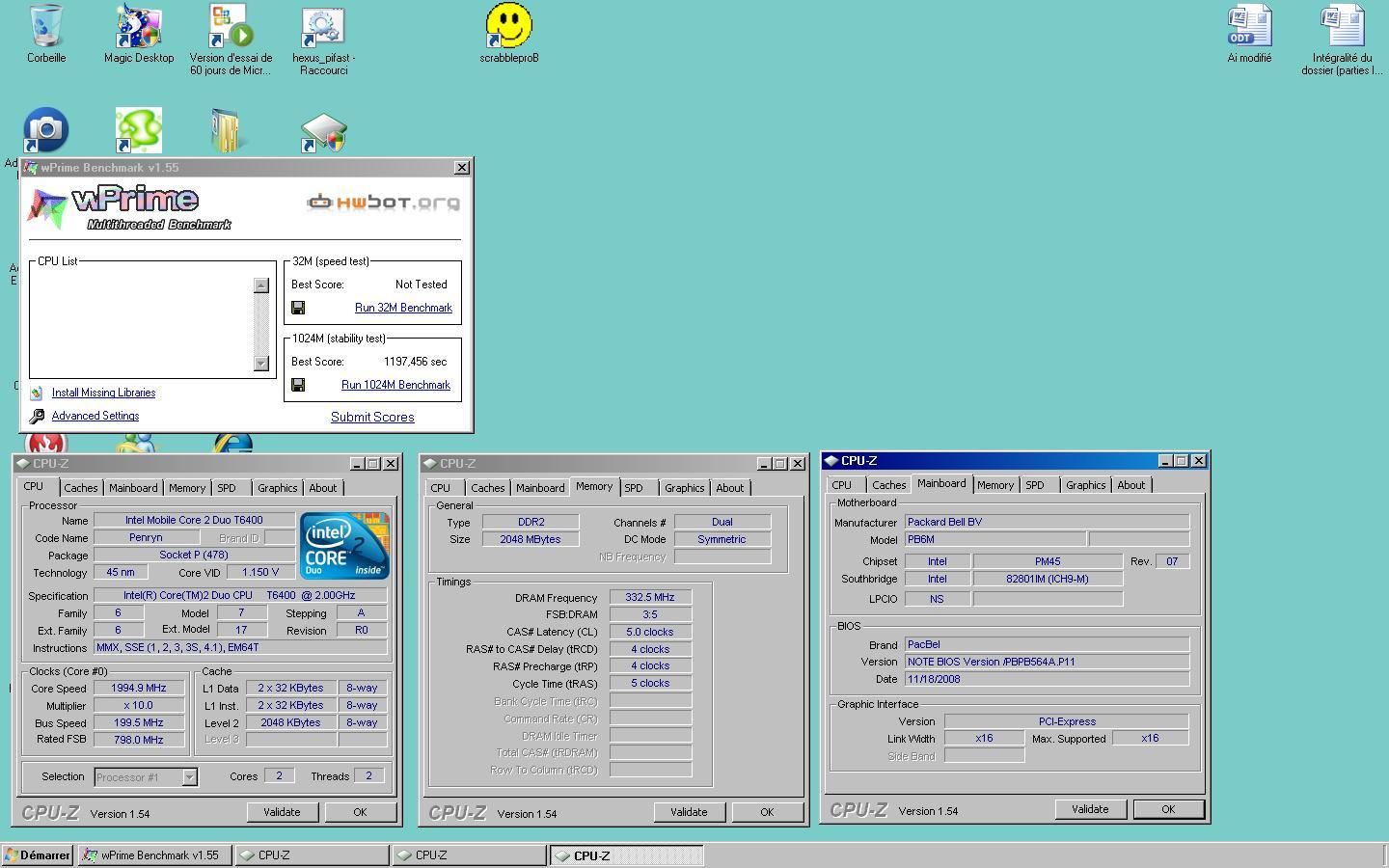Open the Ai modifié document icon
Screen dimensions: 1389x868
[1249, 26]
